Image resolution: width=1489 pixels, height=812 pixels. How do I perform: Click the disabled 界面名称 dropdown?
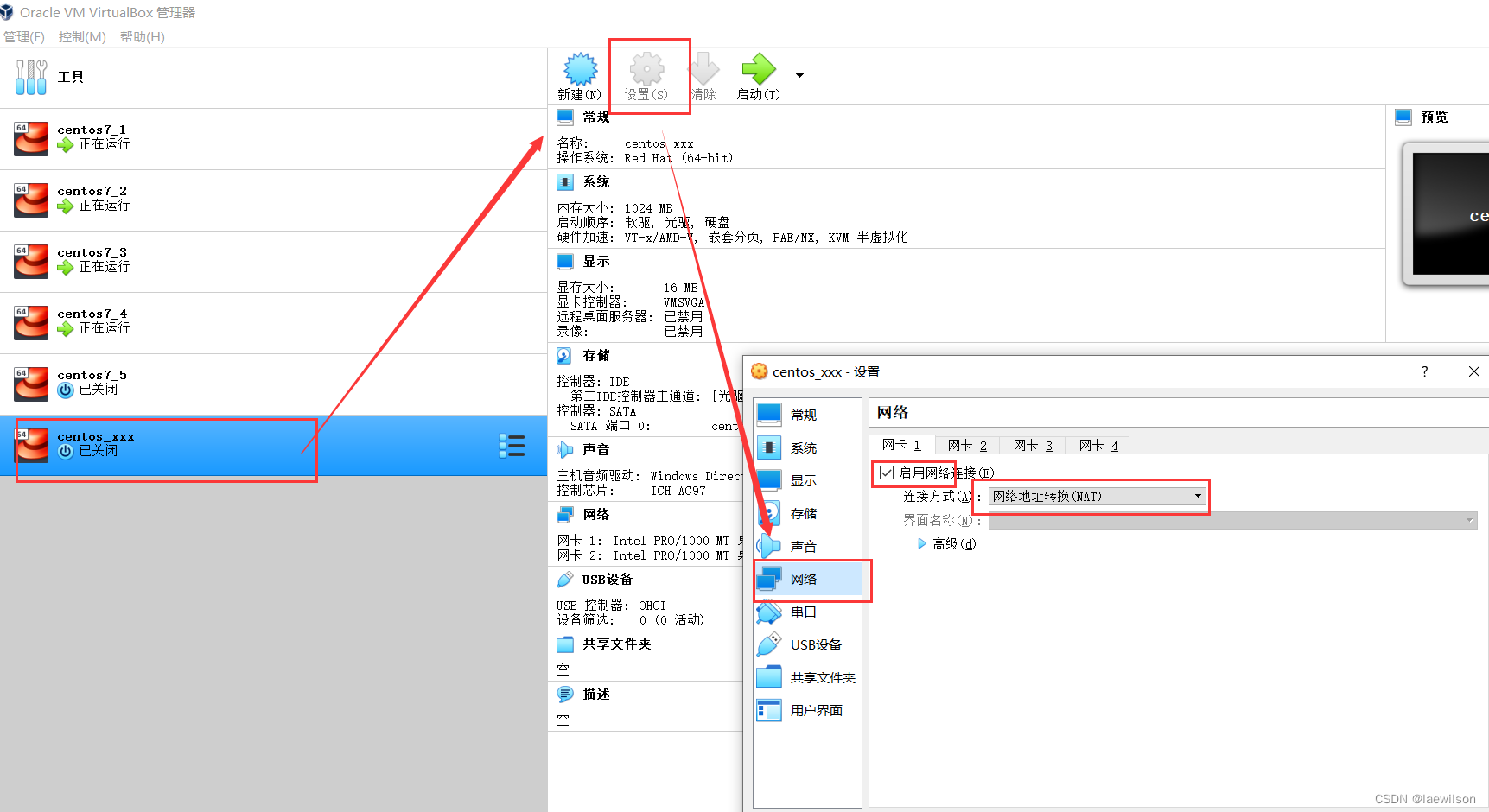click(x=1233, y=520)
